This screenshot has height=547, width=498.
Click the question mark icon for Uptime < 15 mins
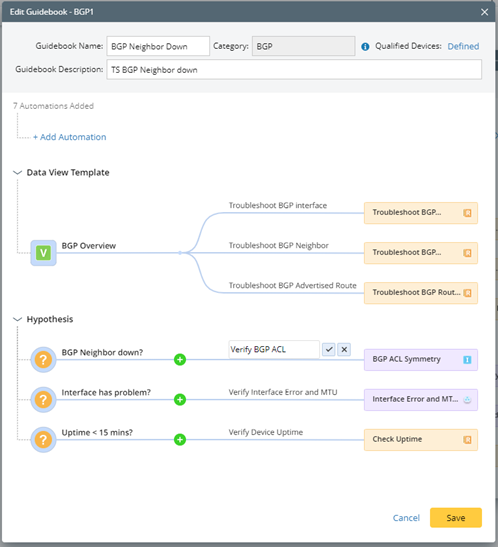[x=43, y=440]
